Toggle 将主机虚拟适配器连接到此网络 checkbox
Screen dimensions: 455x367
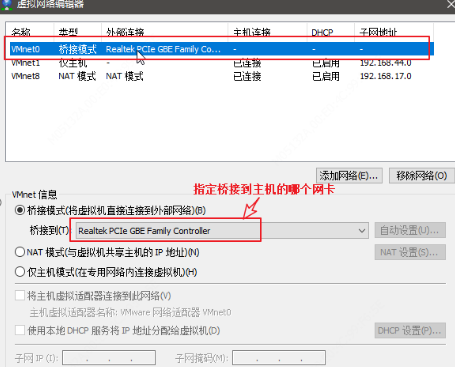[20, 296]
